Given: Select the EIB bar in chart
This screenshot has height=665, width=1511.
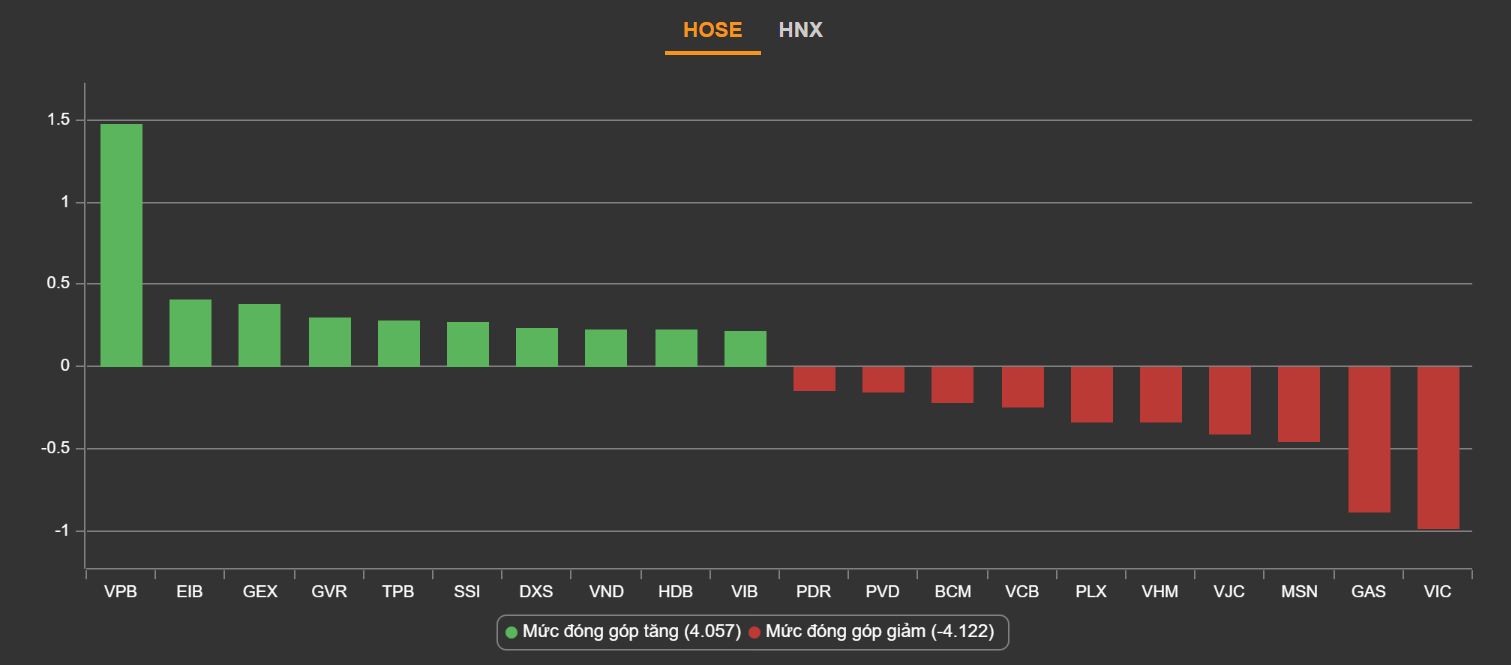Looking at the screenshot, I should (x=190, y=333).
